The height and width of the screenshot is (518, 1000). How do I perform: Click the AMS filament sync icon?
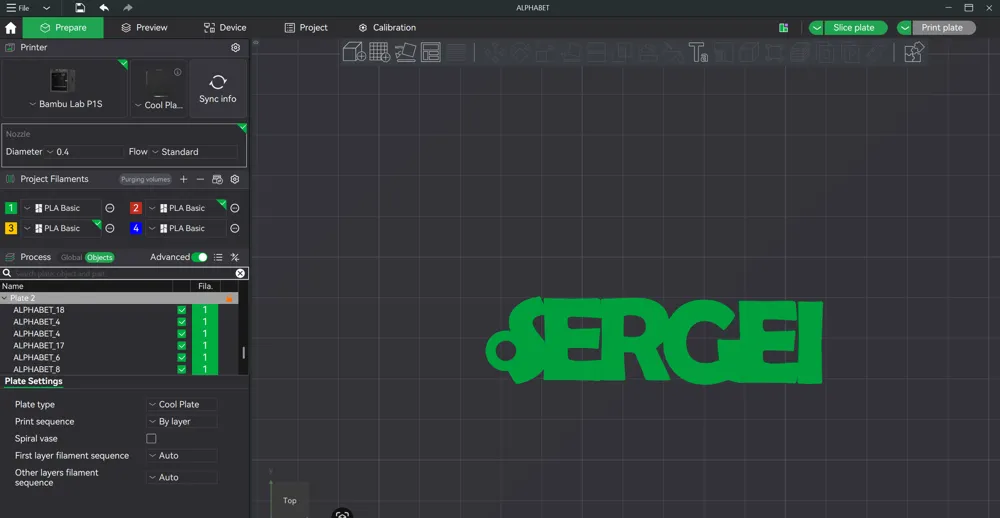[x=217, y=179]
